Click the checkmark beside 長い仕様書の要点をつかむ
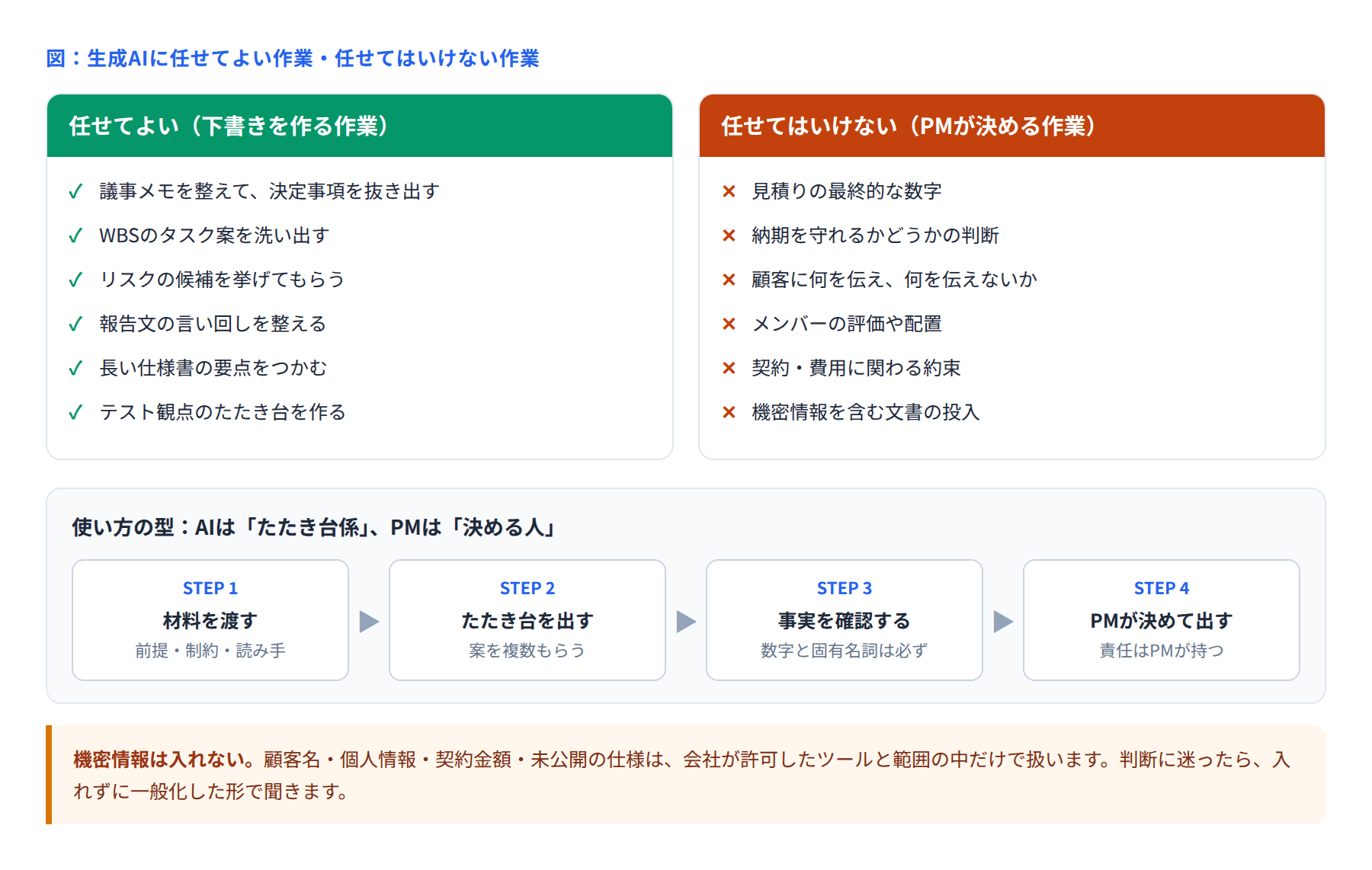Viewport: 1372px width, 870px height. (x=75, y=368)
